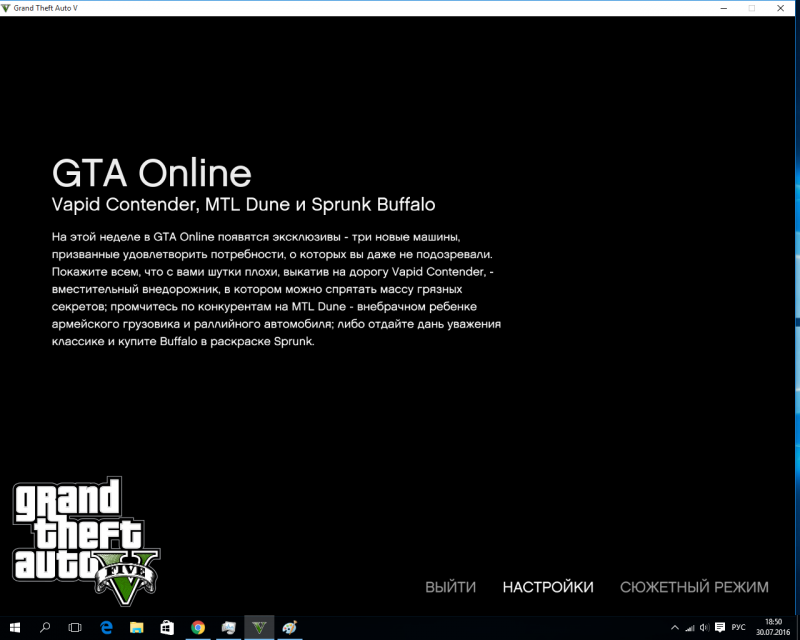Switch to Paint palette icon in taskbar
The width and height of the screenshot is (800, 640).
pyautogui.click(x=290, y=628)
